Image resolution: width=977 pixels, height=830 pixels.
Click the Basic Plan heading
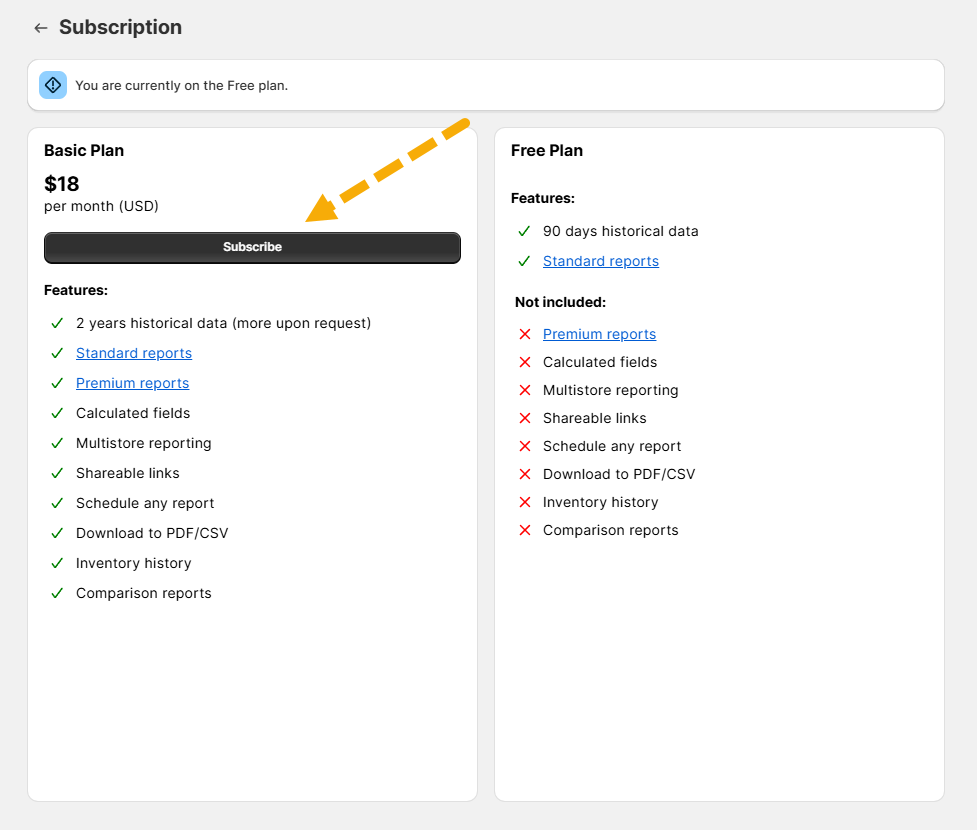[x=84, y=150]
